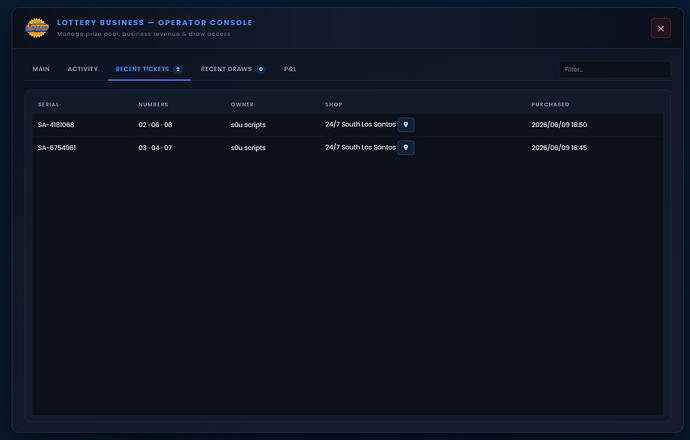Click the Recent Draws count badge
690x440 pixels.
261,69
